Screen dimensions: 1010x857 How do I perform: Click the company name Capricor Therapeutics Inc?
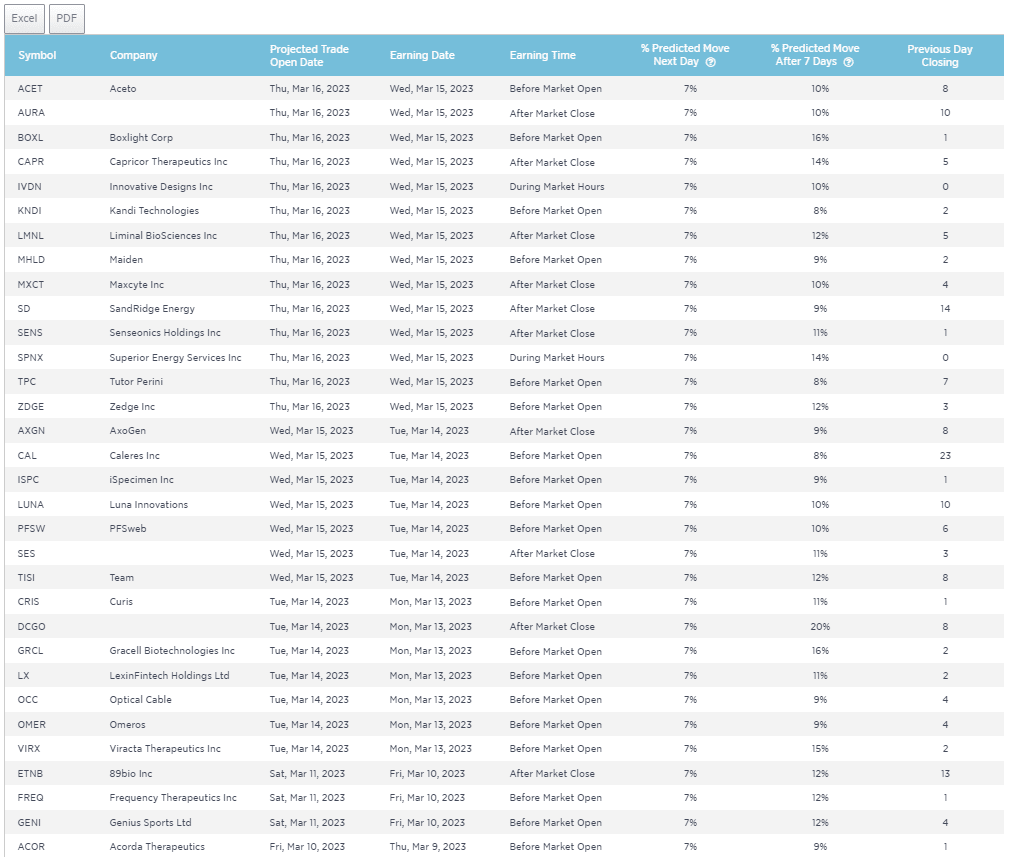pos(168,162)
